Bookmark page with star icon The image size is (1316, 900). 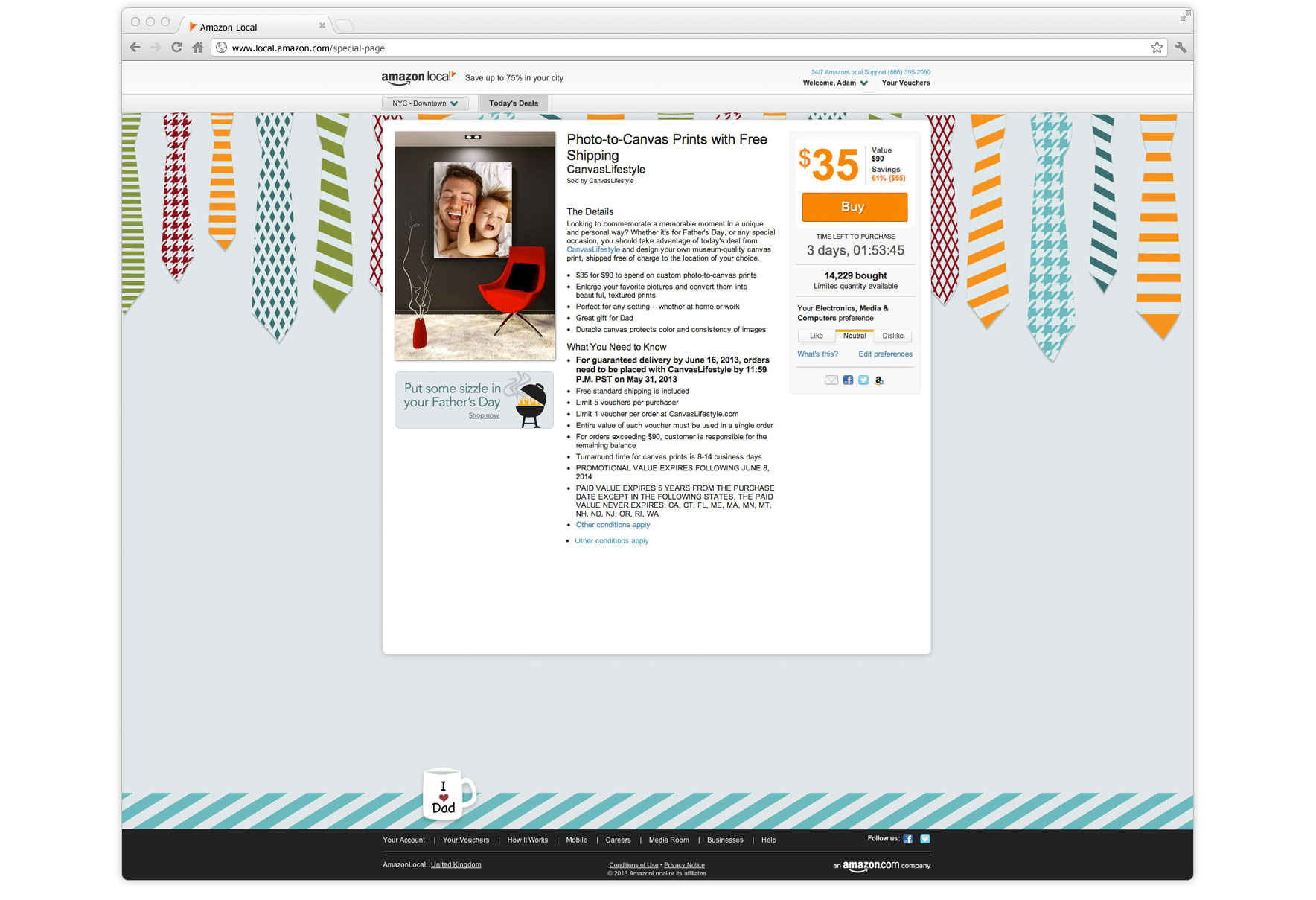[x=1157, y=48]
